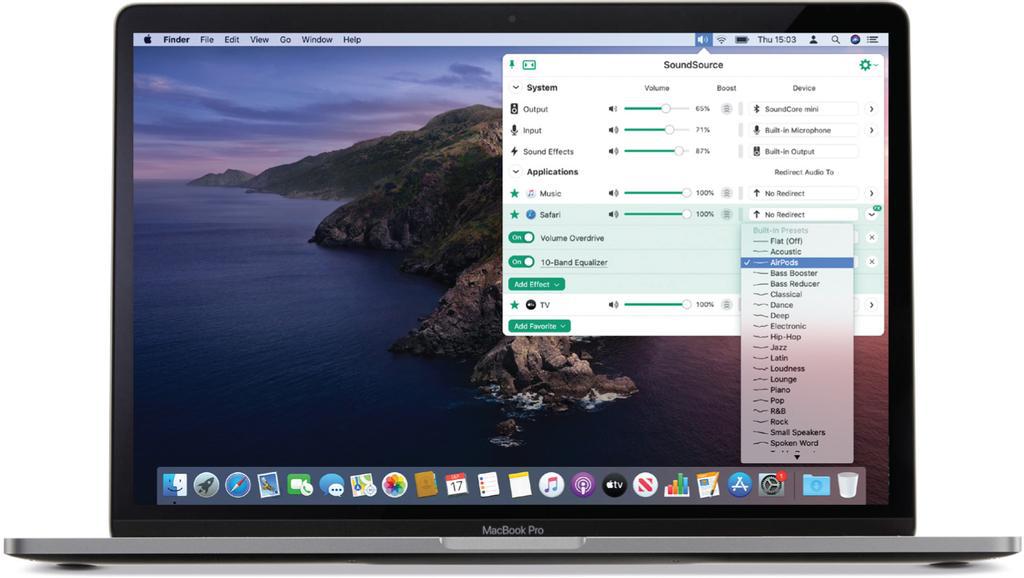The width and height of the screenshot is (1024, 578).
Task: Choose the Classical preset
Action: click(x=797, y=295)
